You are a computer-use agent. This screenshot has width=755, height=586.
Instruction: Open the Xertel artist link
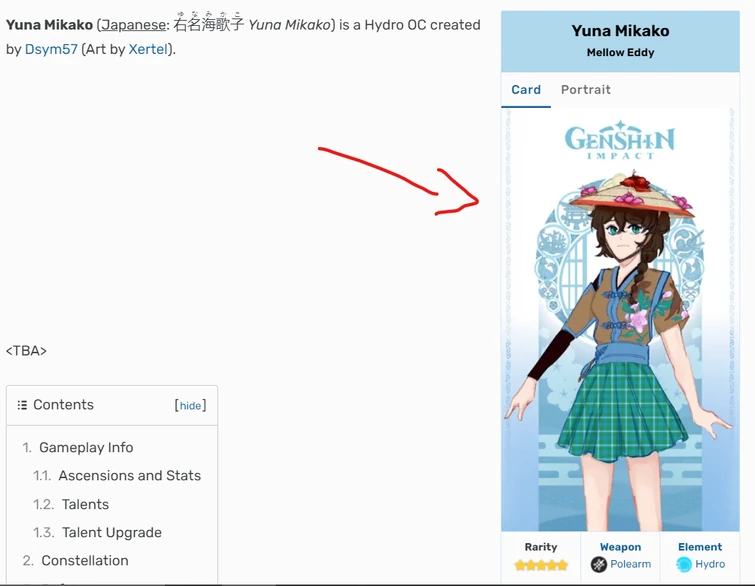[148, 49]
